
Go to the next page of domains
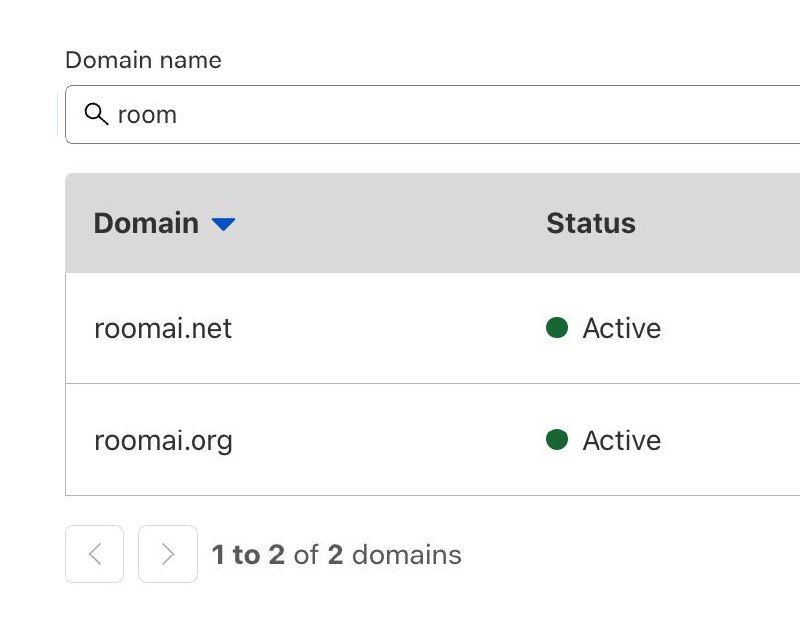point(168,554)
